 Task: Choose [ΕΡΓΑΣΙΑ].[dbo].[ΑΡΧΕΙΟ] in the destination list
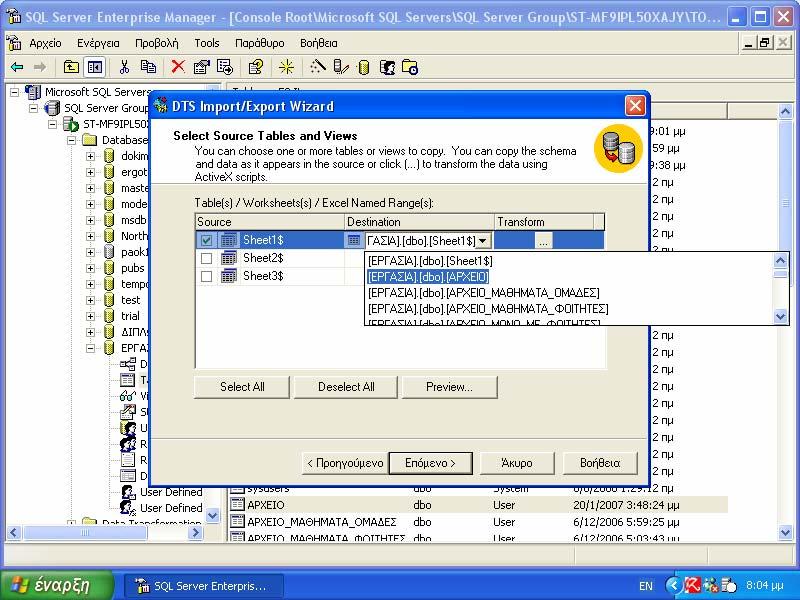428,277
